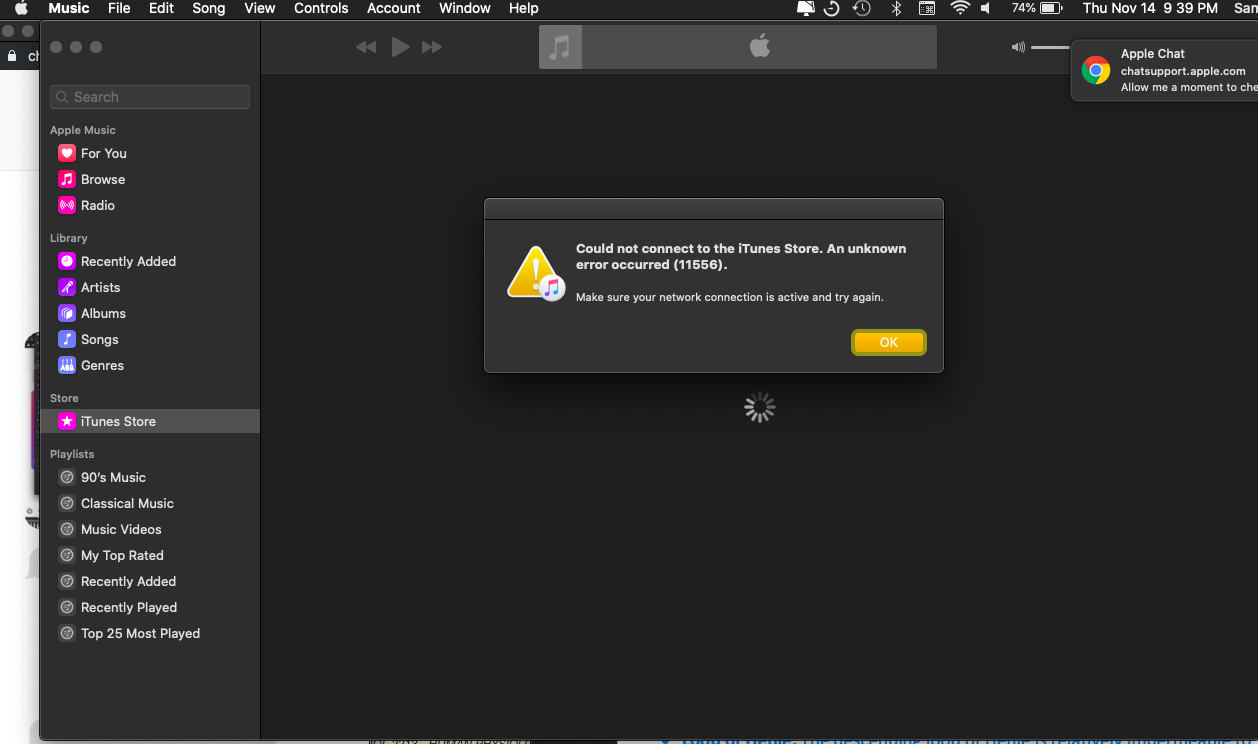Select Recently Added playlist gear icon
The image size is (1258, 744).
67,581
